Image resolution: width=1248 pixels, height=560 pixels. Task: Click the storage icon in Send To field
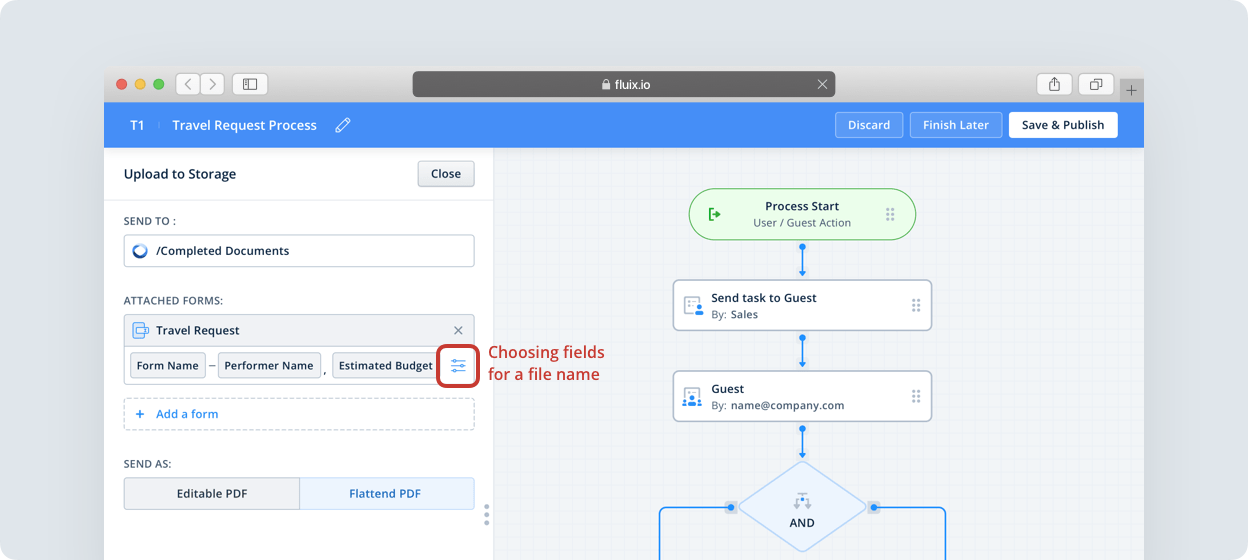(x=140, y=251)
